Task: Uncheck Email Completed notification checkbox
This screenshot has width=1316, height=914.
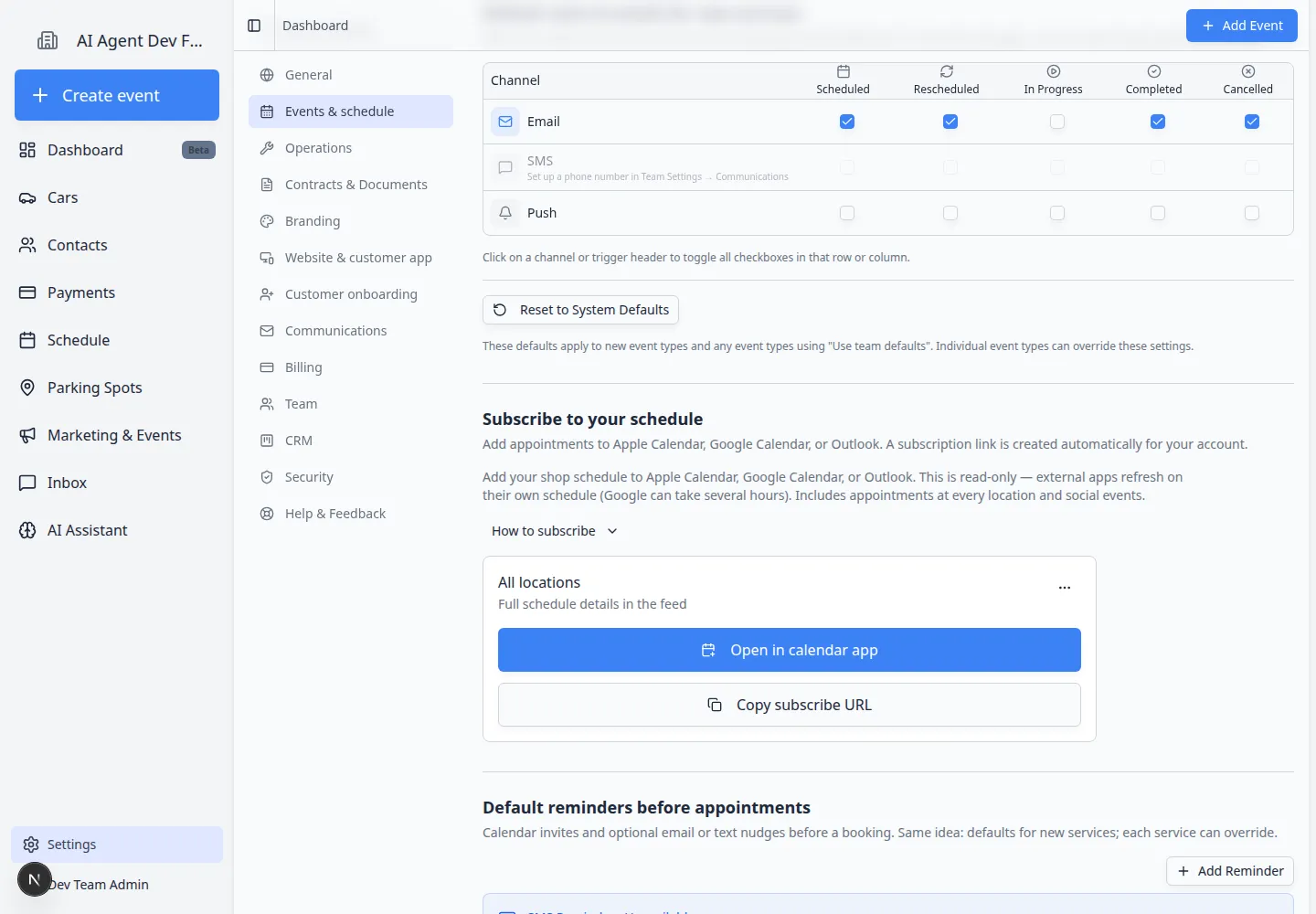Action: [x=1158, y=122]
